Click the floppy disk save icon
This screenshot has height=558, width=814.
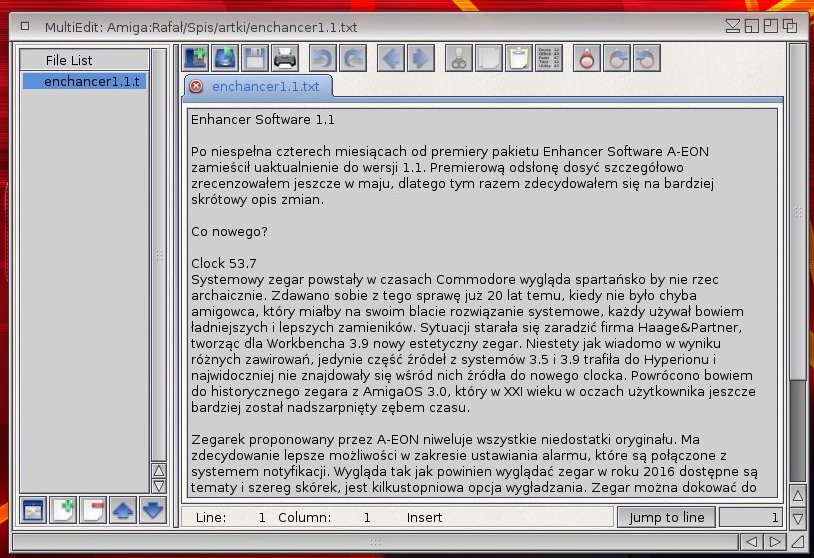click(x=255, y=58)
